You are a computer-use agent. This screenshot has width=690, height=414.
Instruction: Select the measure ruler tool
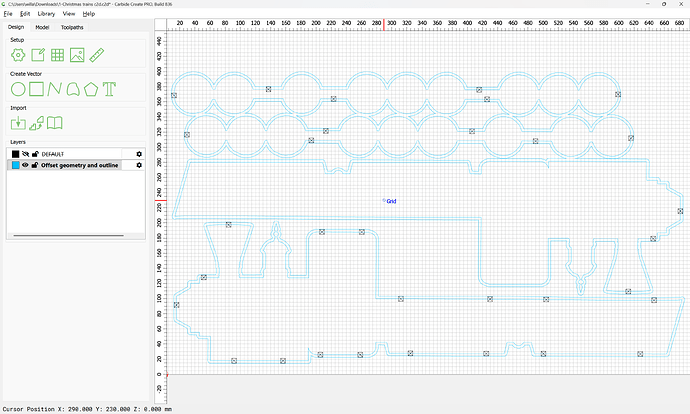96,55
